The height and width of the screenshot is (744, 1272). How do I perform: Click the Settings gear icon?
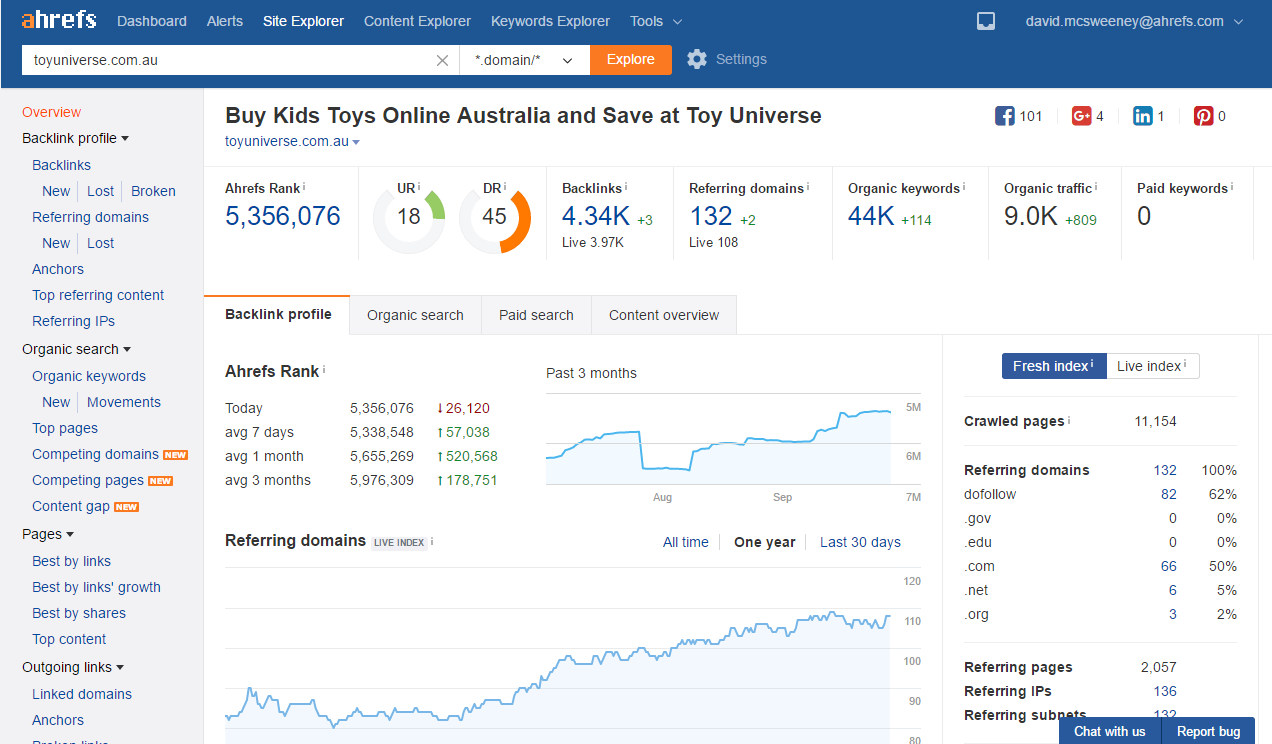pyautogui.click(x=697, y=59)
